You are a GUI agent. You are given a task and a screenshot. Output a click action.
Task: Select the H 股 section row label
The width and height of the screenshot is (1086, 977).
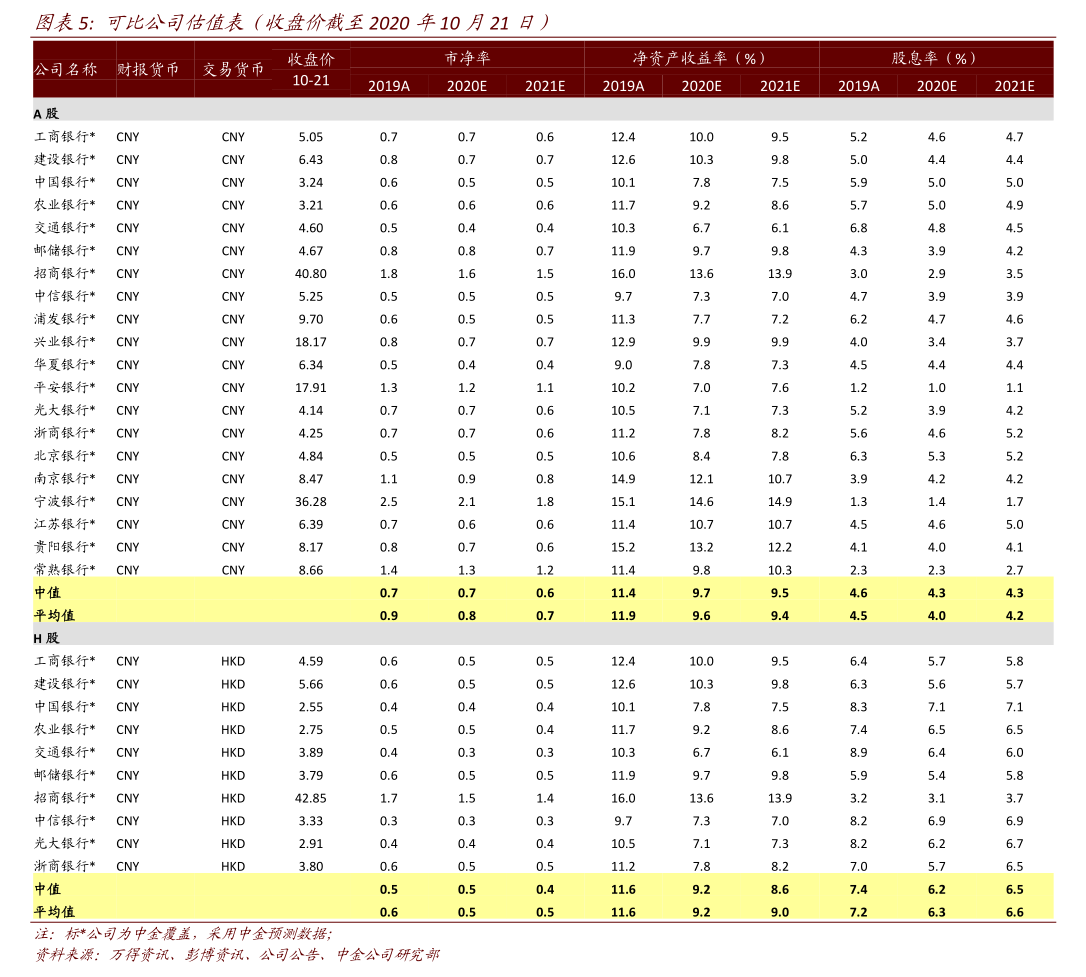(46, 637)
